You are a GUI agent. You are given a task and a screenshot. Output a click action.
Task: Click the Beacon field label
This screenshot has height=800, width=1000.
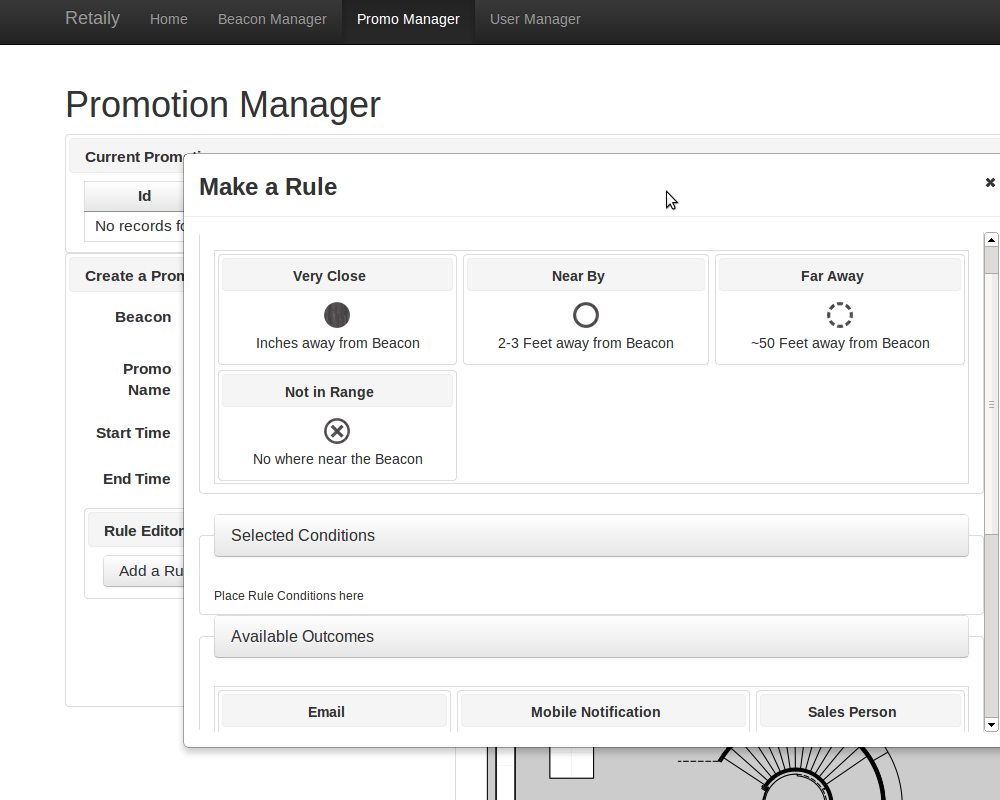(x=143, y=317)
